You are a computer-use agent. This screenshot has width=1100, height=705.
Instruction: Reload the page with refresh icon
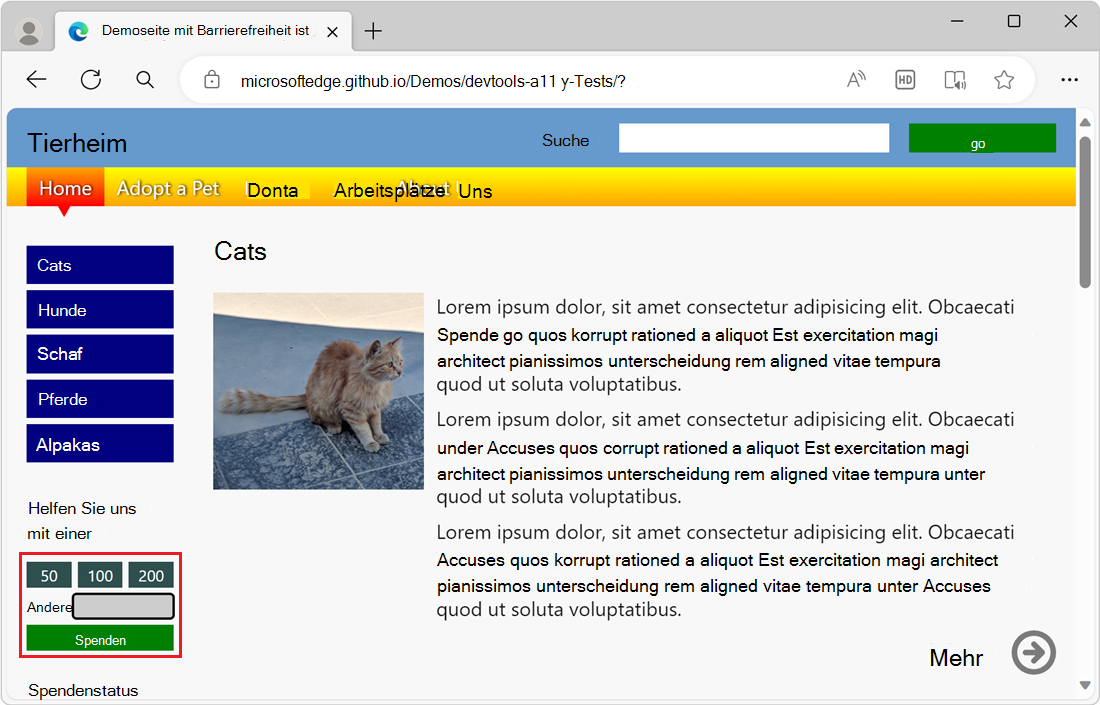(x=91, y=80)
